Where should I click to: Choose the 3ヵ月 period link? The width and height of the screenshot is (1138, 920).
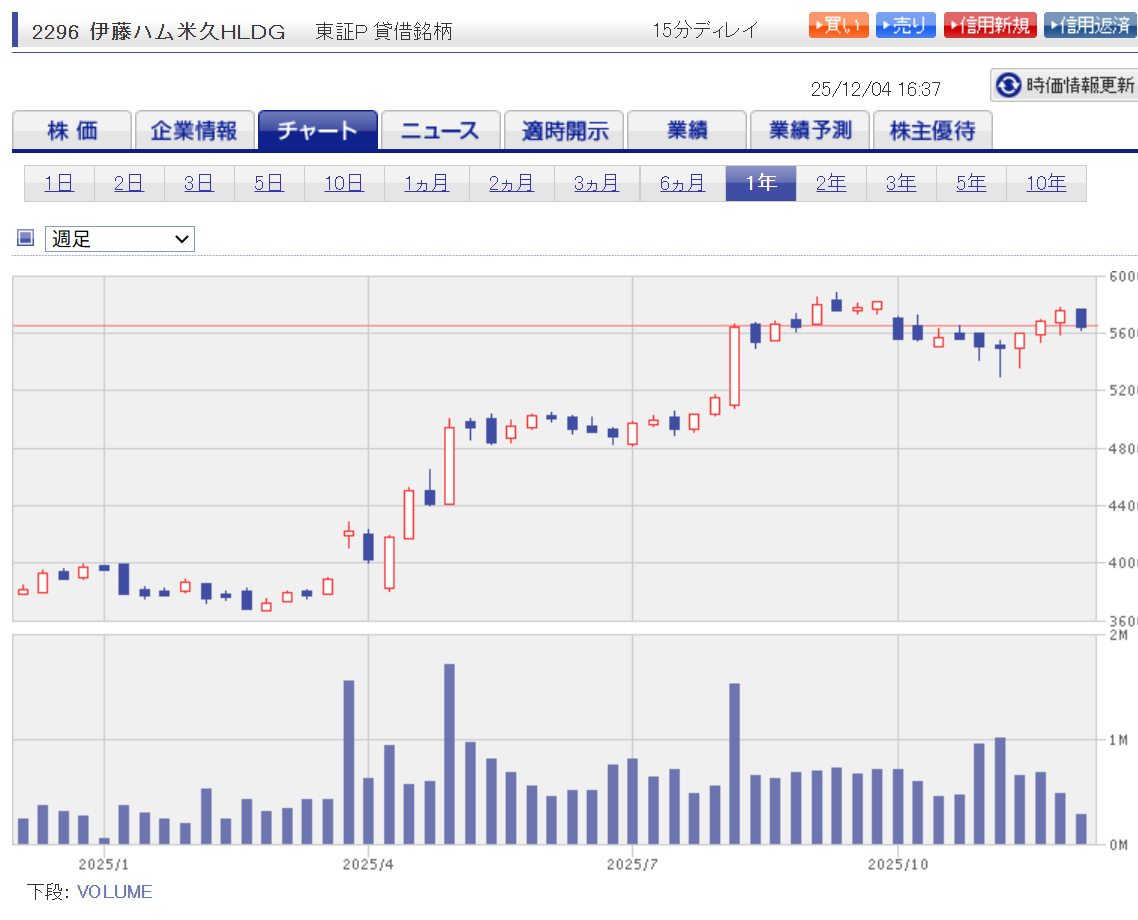tap(596, 183)
